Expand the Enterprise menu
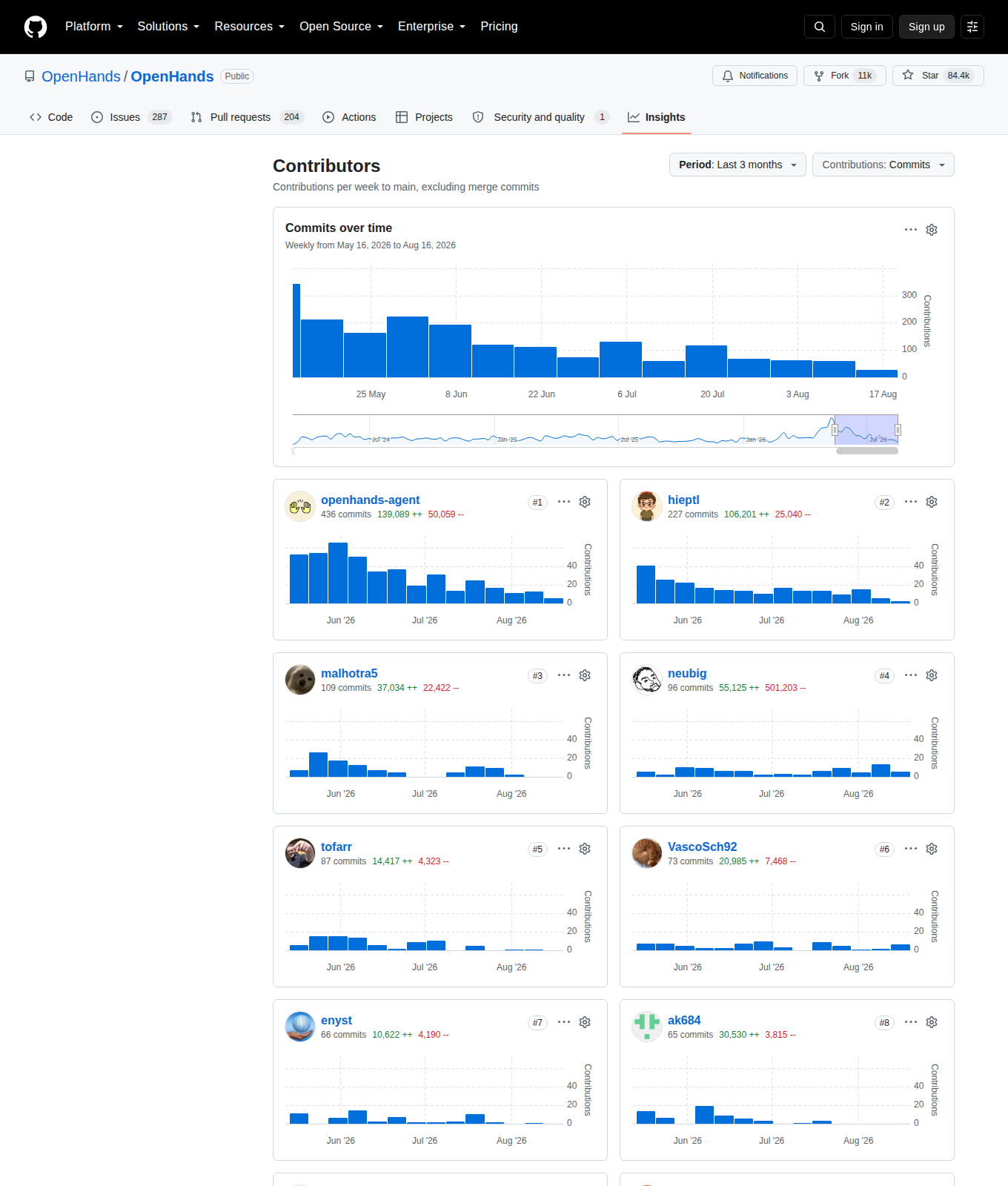Viewport: 1008px width, 1186px height. pyautogui.click(x=432, y=27)
